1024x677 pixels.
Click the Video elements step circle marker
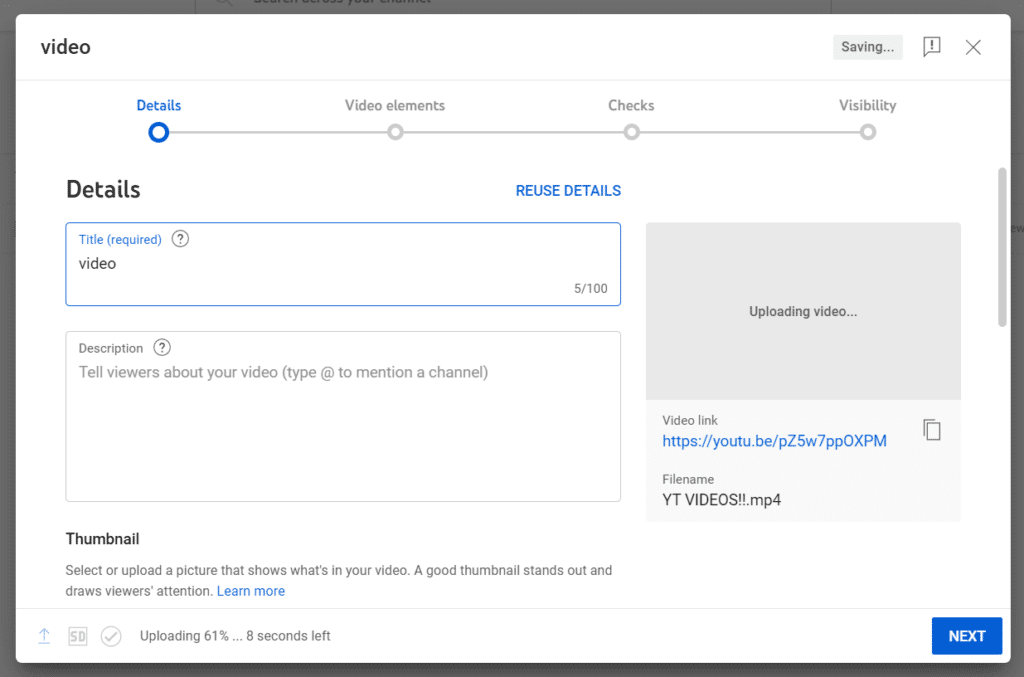pos(395,133)
